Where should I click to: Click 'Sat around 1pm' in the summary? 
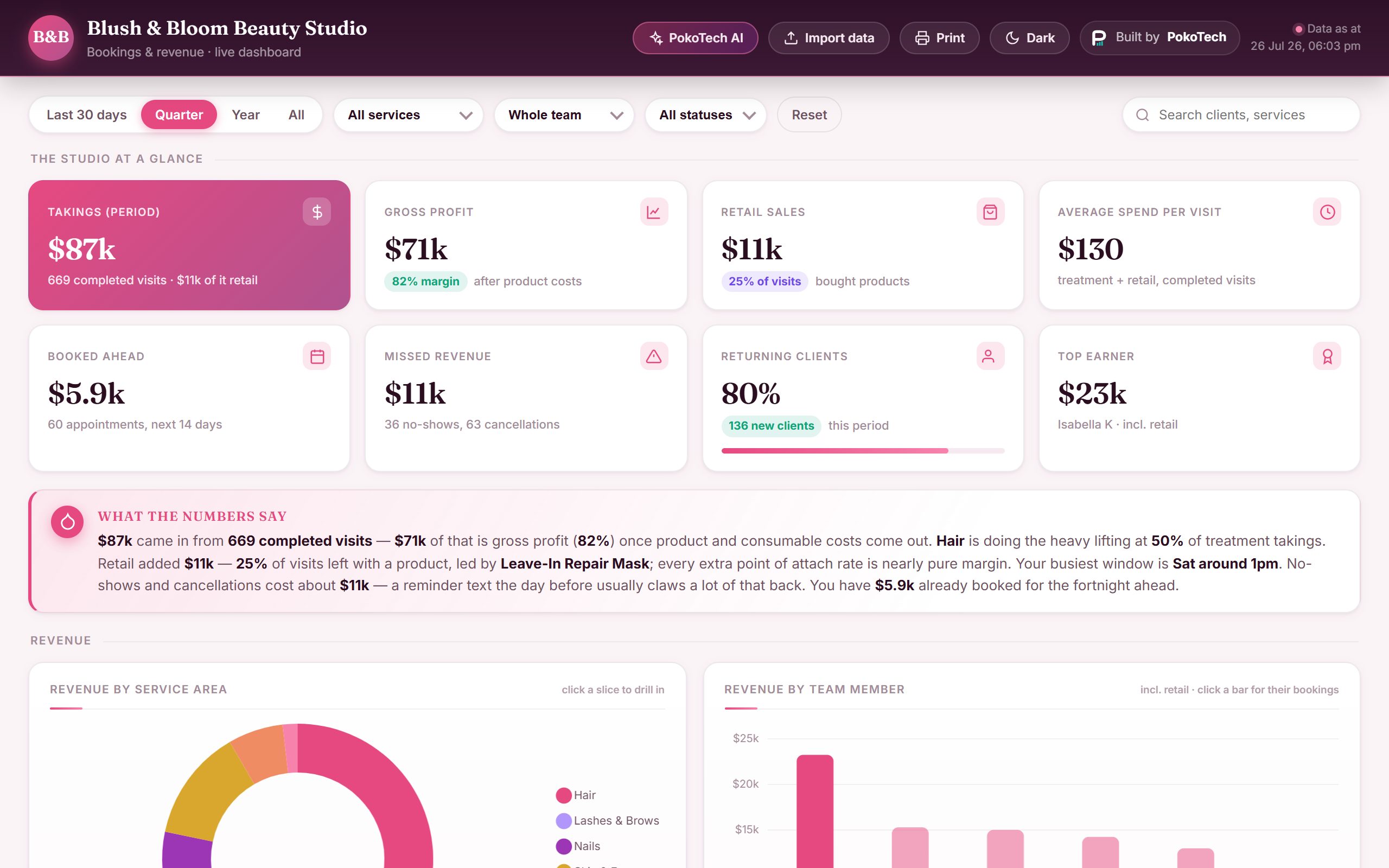click(x=1225, y=563)
